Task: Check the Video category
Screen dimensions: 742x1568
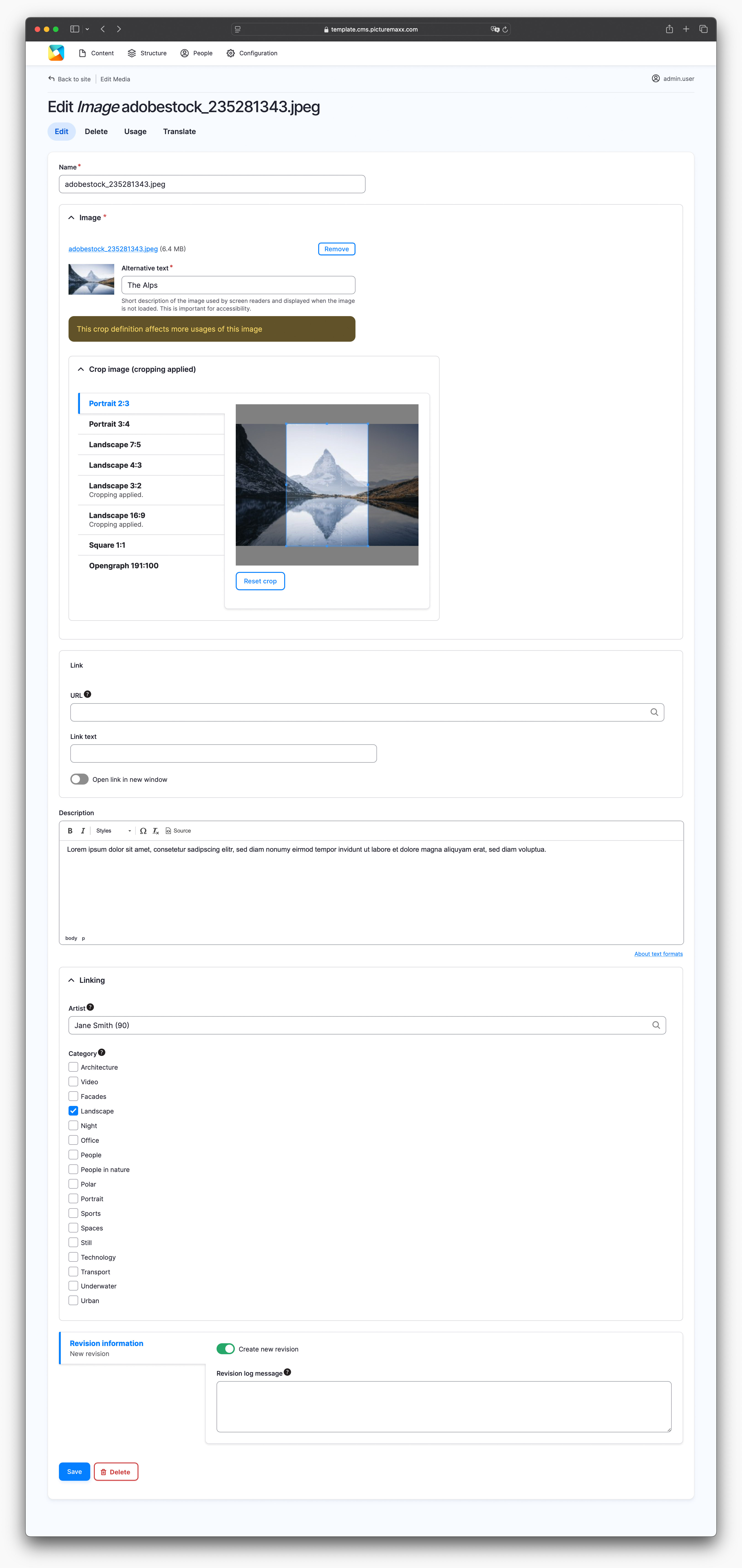Action: point(74,1082)
